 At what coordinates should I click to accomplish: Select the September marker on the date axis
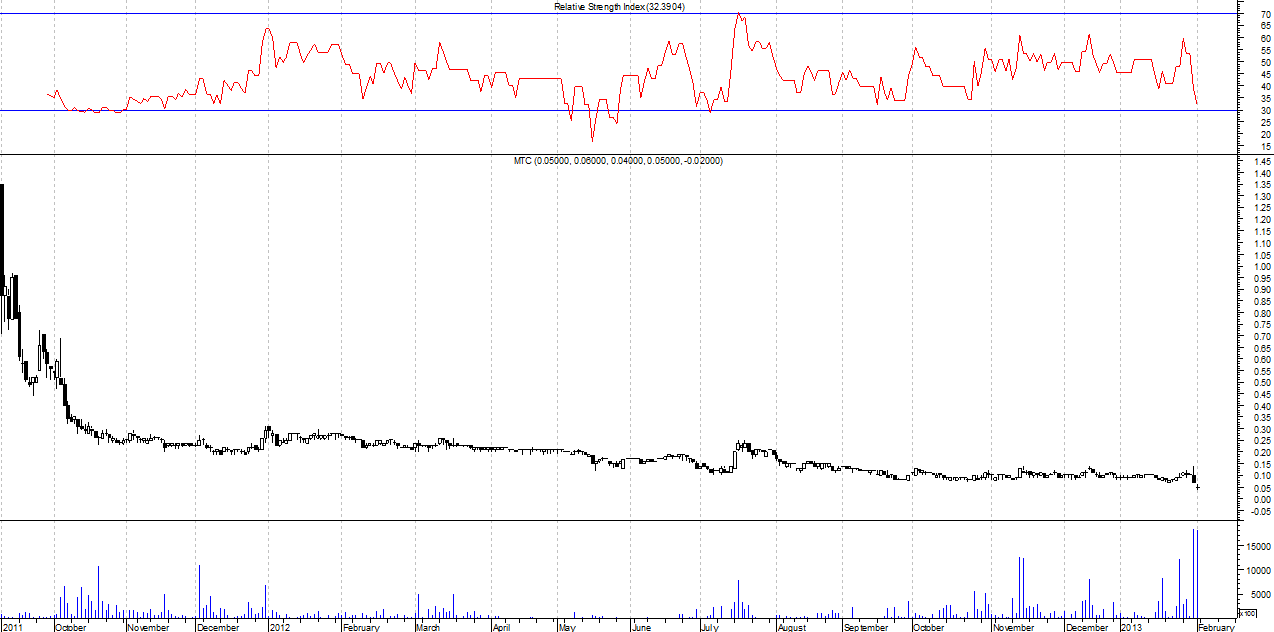pyautogui.click(x=866, y=627)
